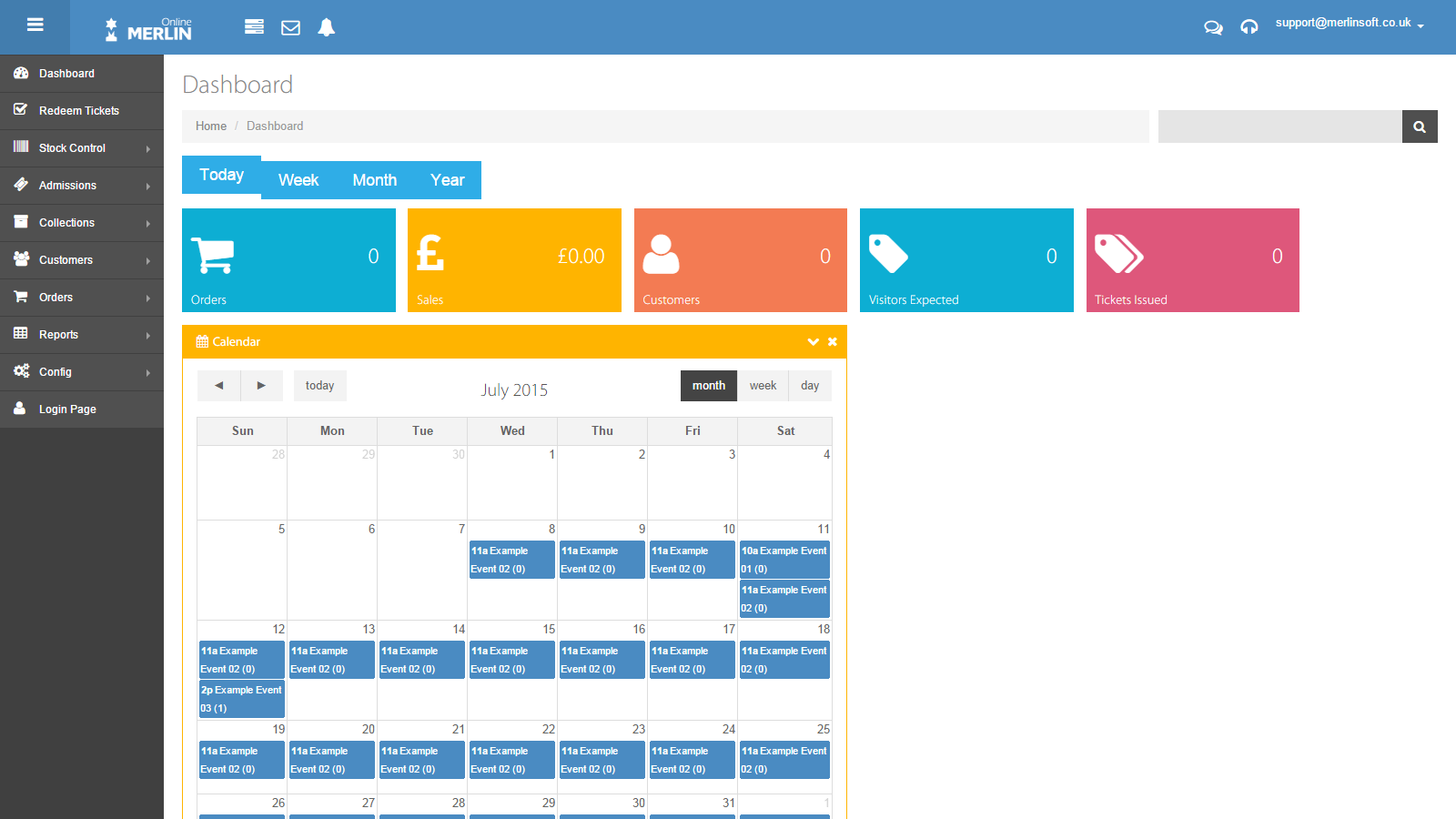The width and height of the screenshot is (1456, 819).
Task: Click the Admissions ticket icon
Action: pos(21,185)
